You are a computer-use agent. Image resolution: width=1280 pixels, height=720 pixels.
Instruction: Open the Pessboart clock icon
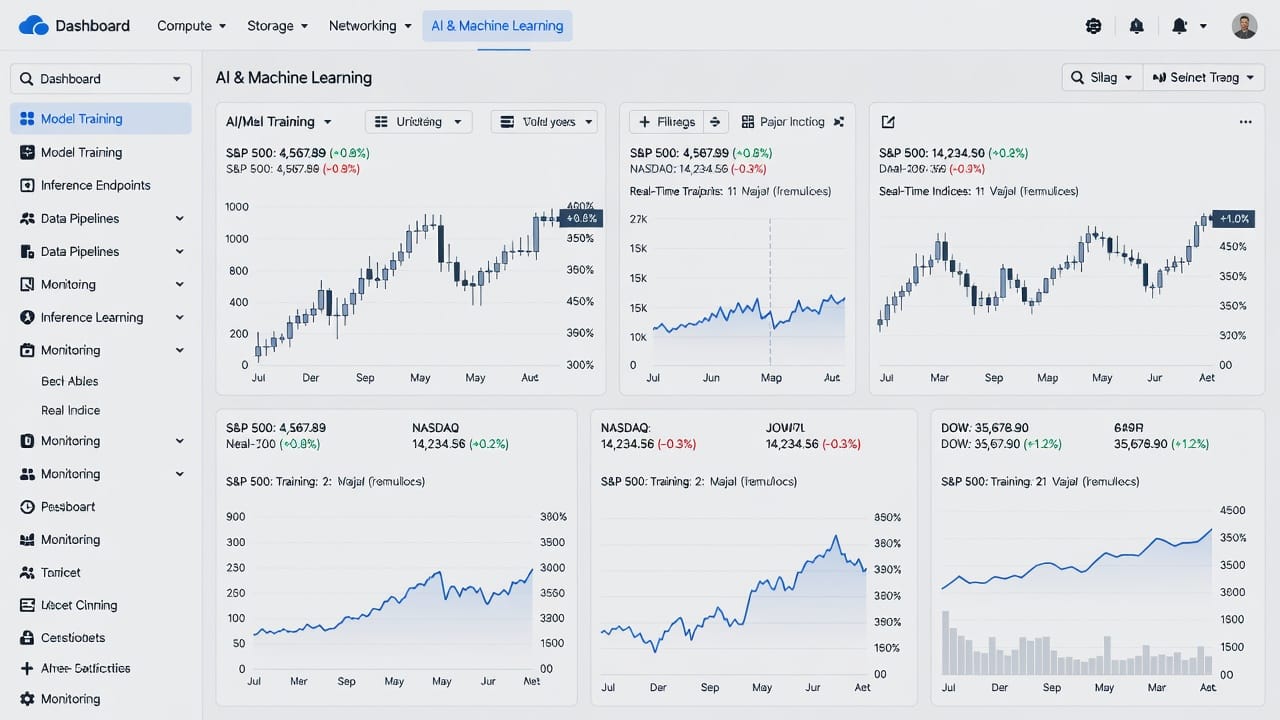point(27,507)
